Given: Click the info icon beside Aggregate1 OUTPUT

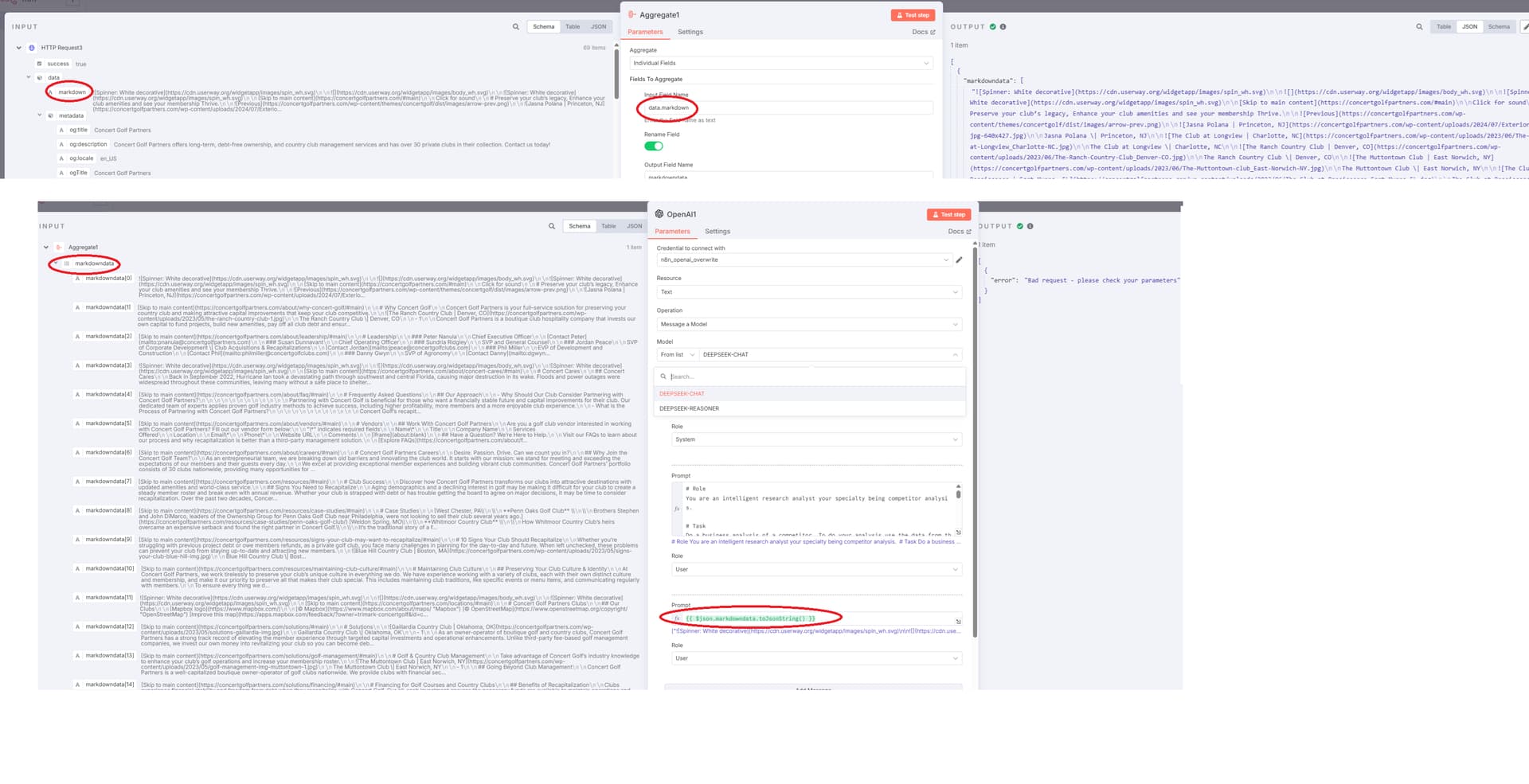Looking at the screenshot, I should point(1003,26).
